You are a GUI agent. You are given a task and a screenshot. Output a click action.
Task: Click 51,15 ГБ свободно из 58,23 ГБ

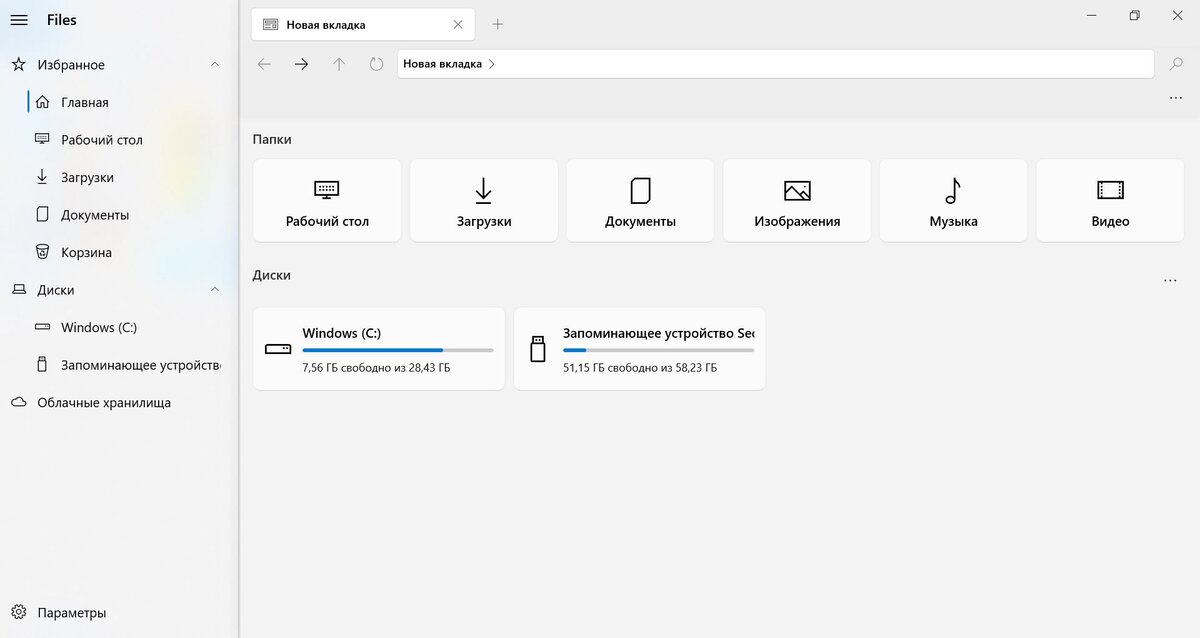[640, 368]
